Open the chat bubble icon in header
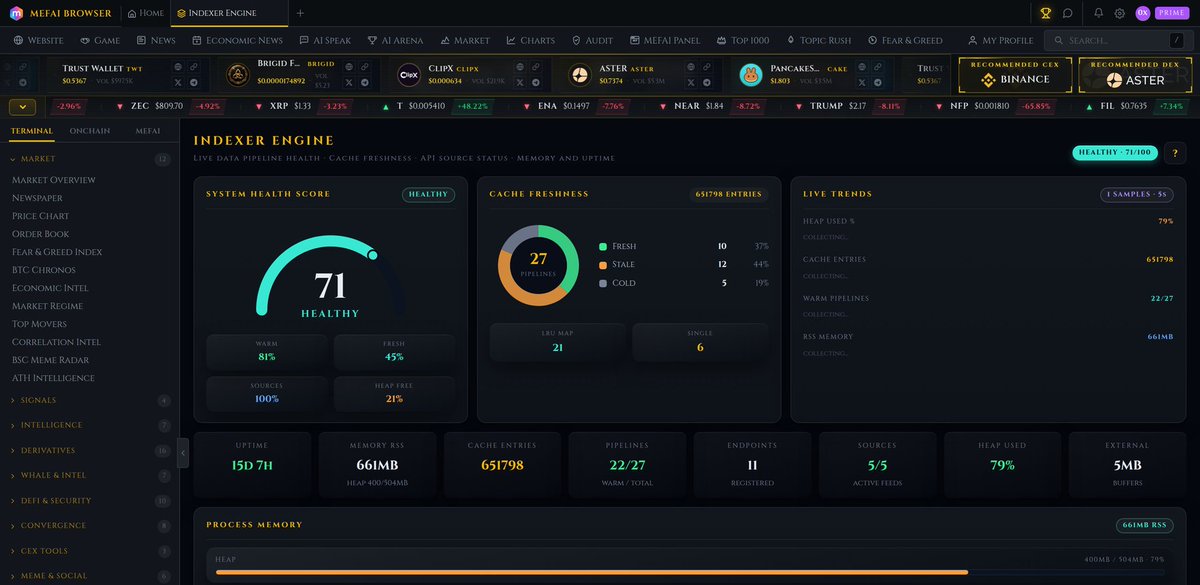The width and height of the screenshot is (1200, 585). pyautogui.click(x=1068, y=13)
